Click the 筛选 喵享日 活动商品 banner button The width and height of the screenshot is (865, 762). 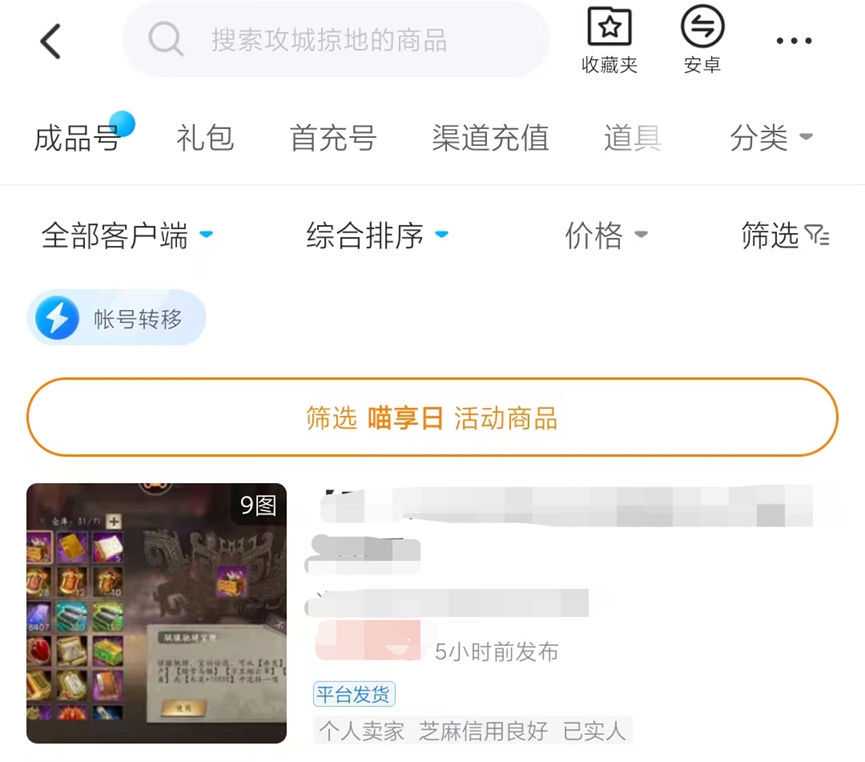[432, 417]
